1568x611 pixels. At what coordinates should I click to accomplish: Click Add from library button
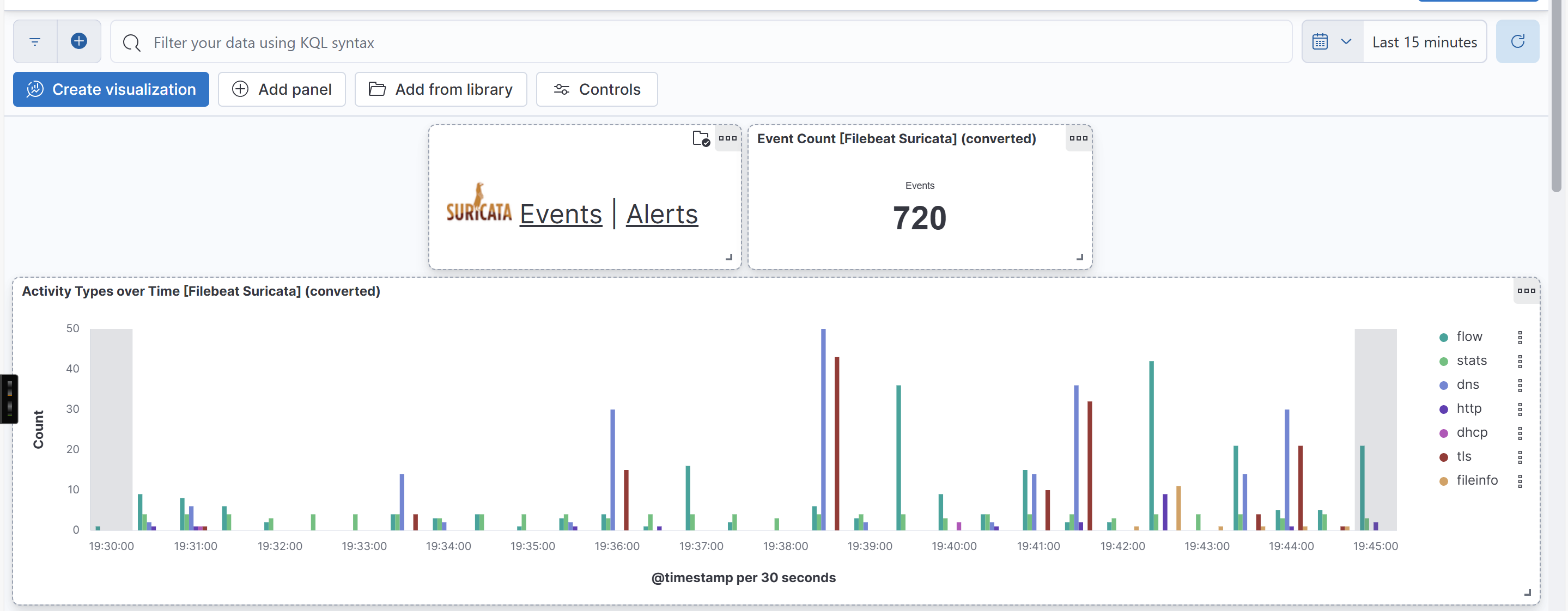(x=441, y=89)
